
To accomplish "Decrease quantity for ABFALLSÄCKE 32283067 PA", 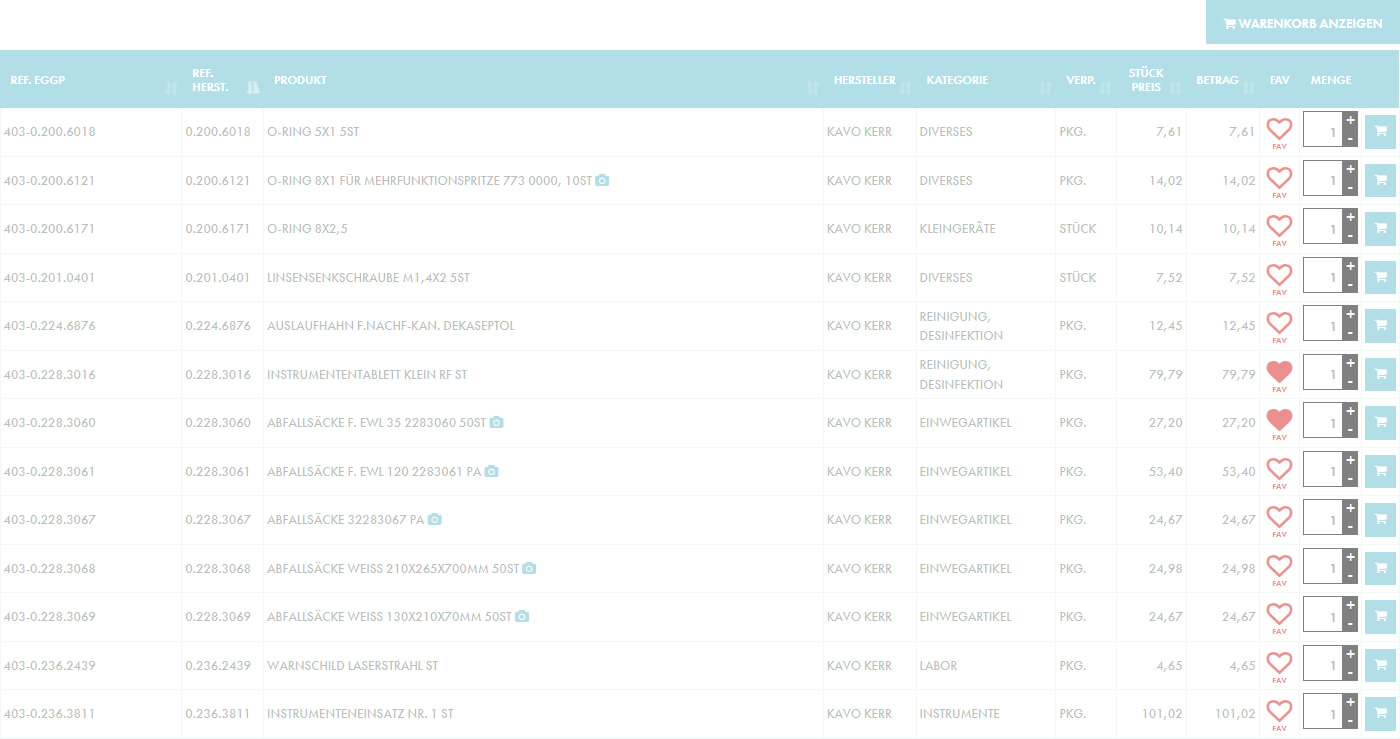I will point(1350,527).
